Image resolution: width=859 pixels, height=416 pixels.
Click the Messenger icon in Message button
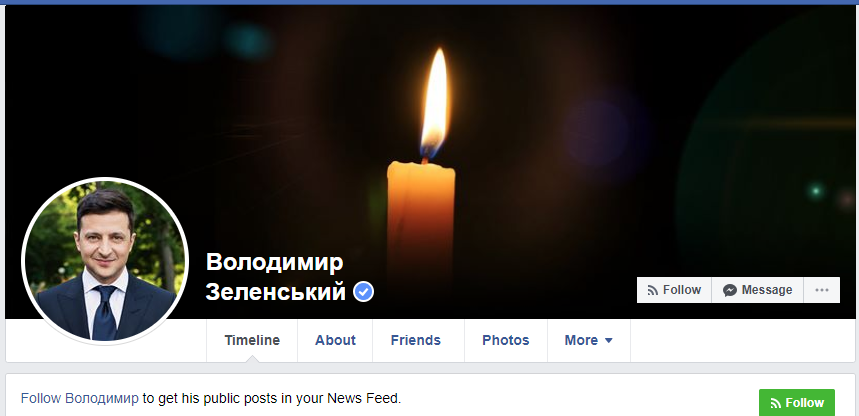(x=729, y=290)
